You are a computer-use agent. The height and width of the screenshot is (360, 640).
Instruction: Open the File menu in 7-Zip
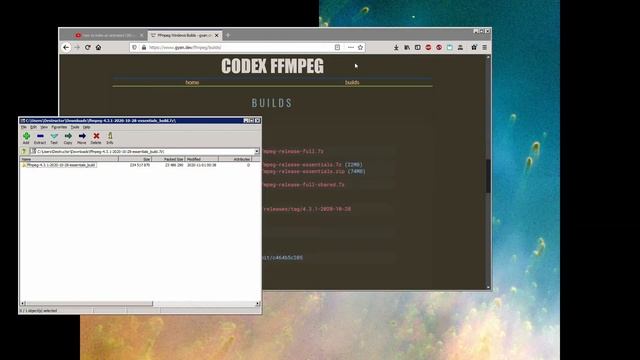pyautogui.click(x=24, y=127)
